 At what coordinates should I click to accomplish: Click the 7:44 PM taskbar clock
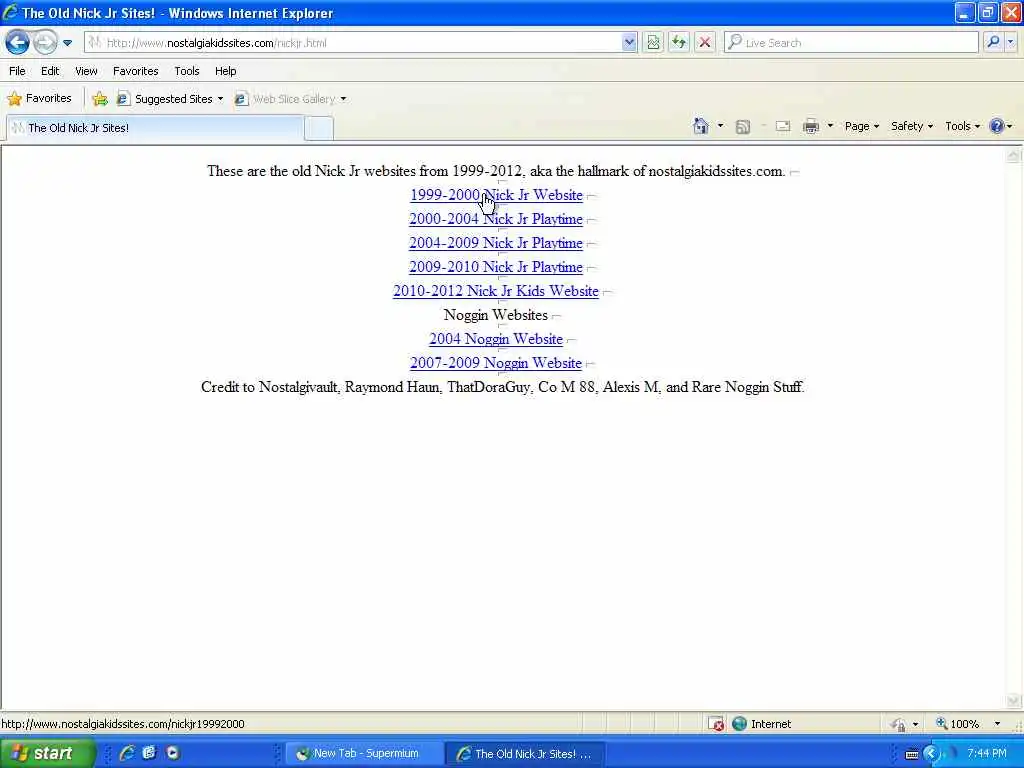(x=987, y=754)
